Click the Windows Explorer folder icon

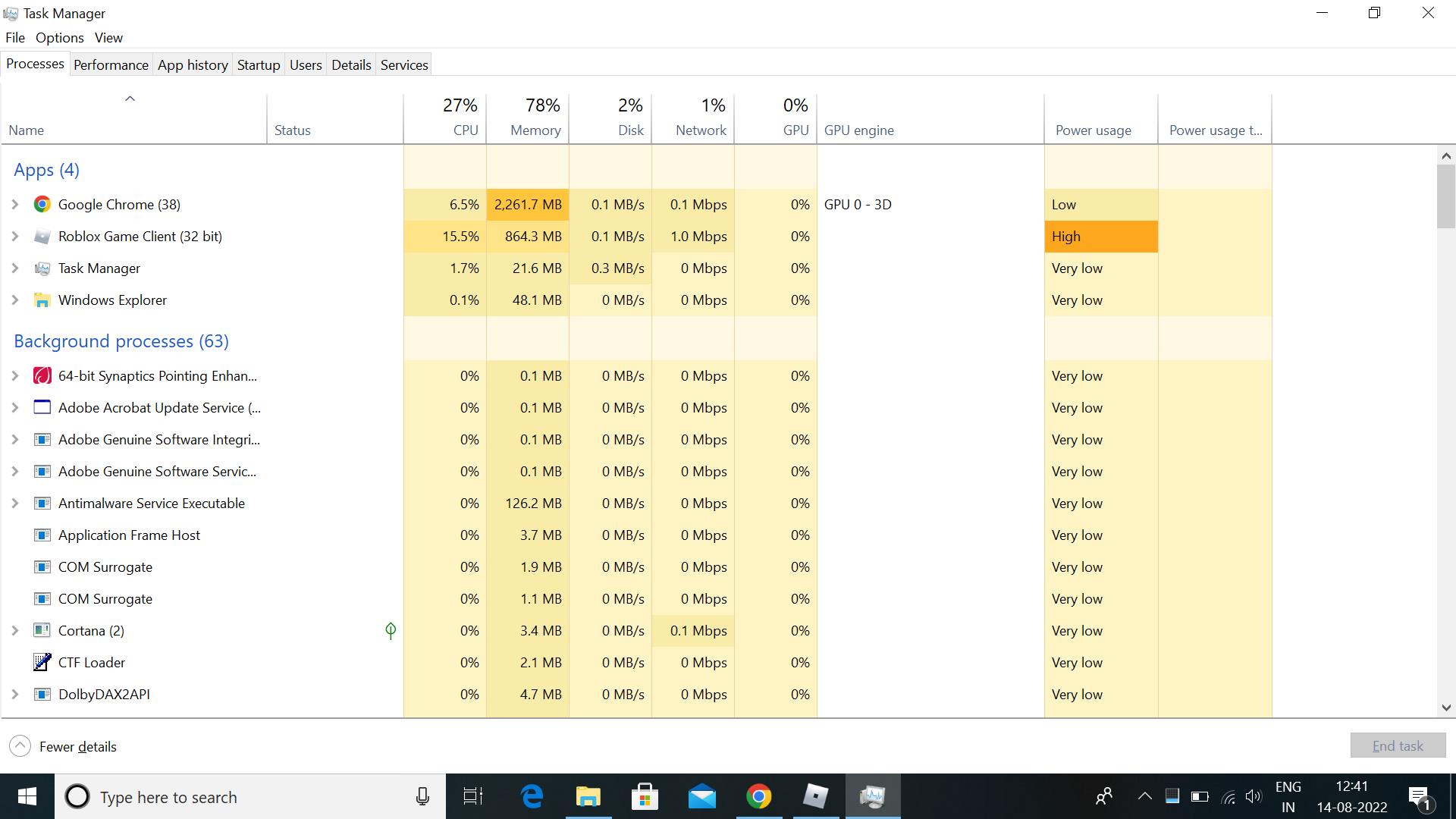coord(42,300)
